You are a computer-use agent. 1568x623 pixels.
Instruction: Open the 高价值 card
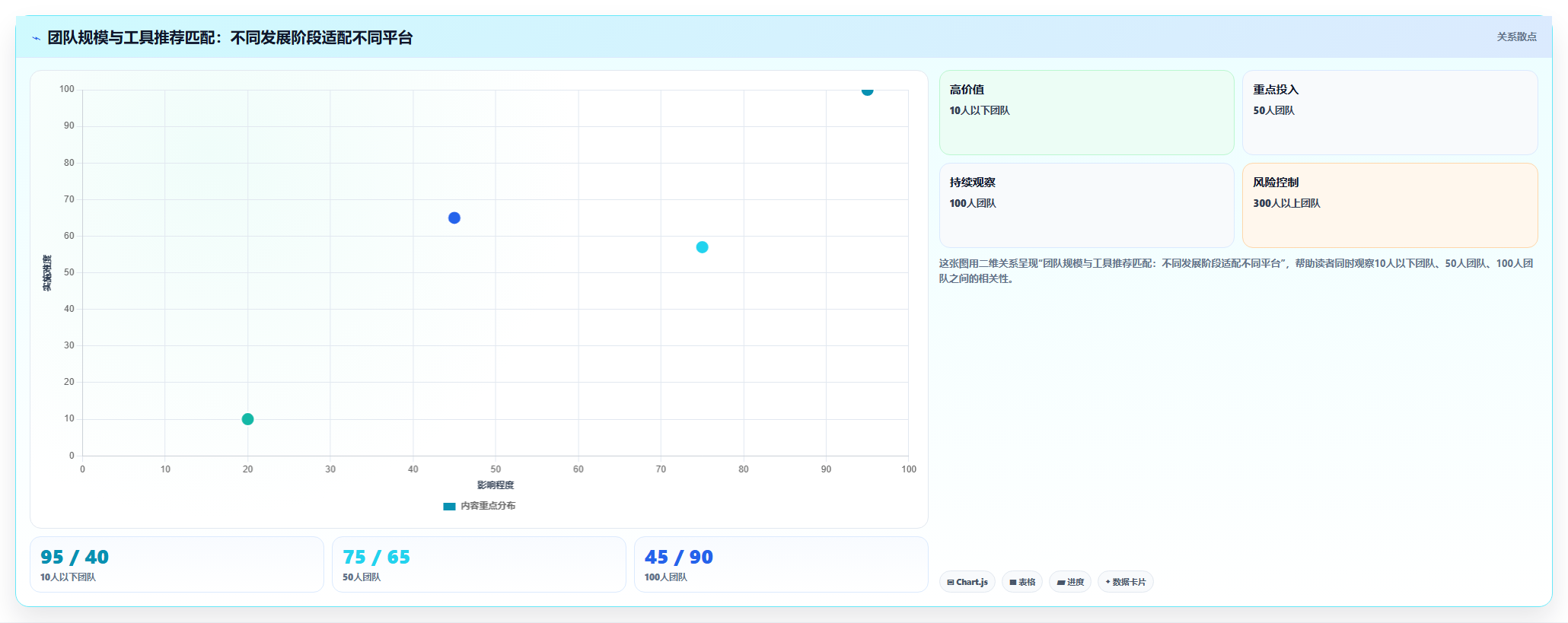[x=1086, y=113]
